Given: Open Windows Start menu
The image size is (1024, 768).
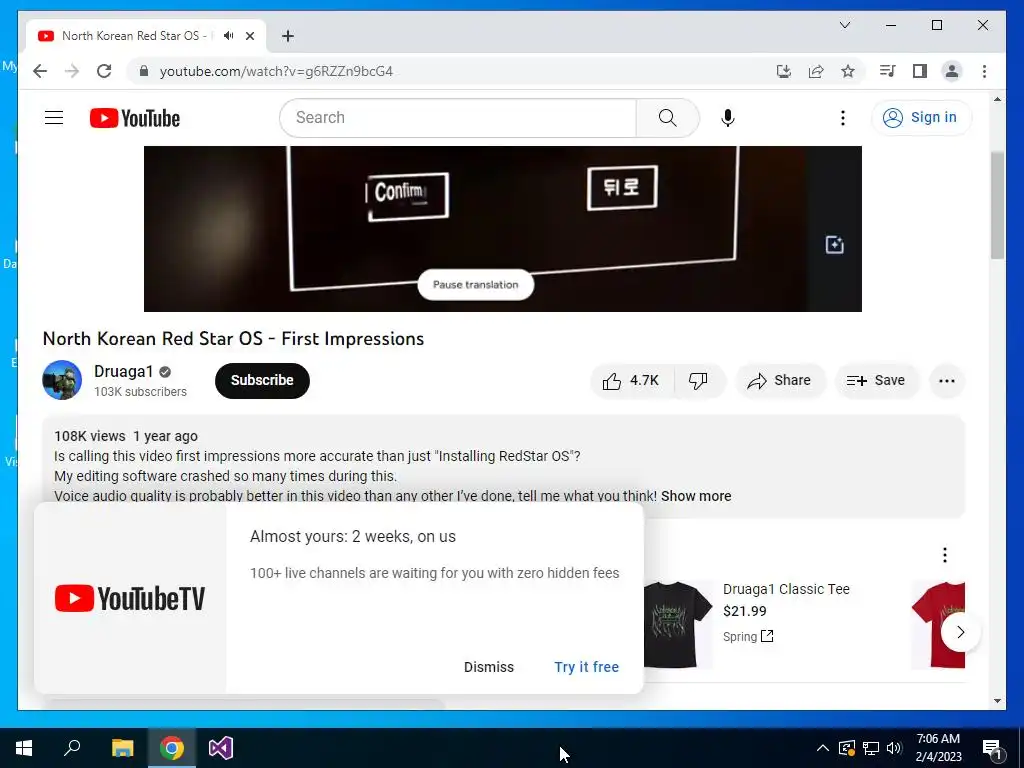Looking at the screenshot, I should pyautogui.click(x=24, y=748).
